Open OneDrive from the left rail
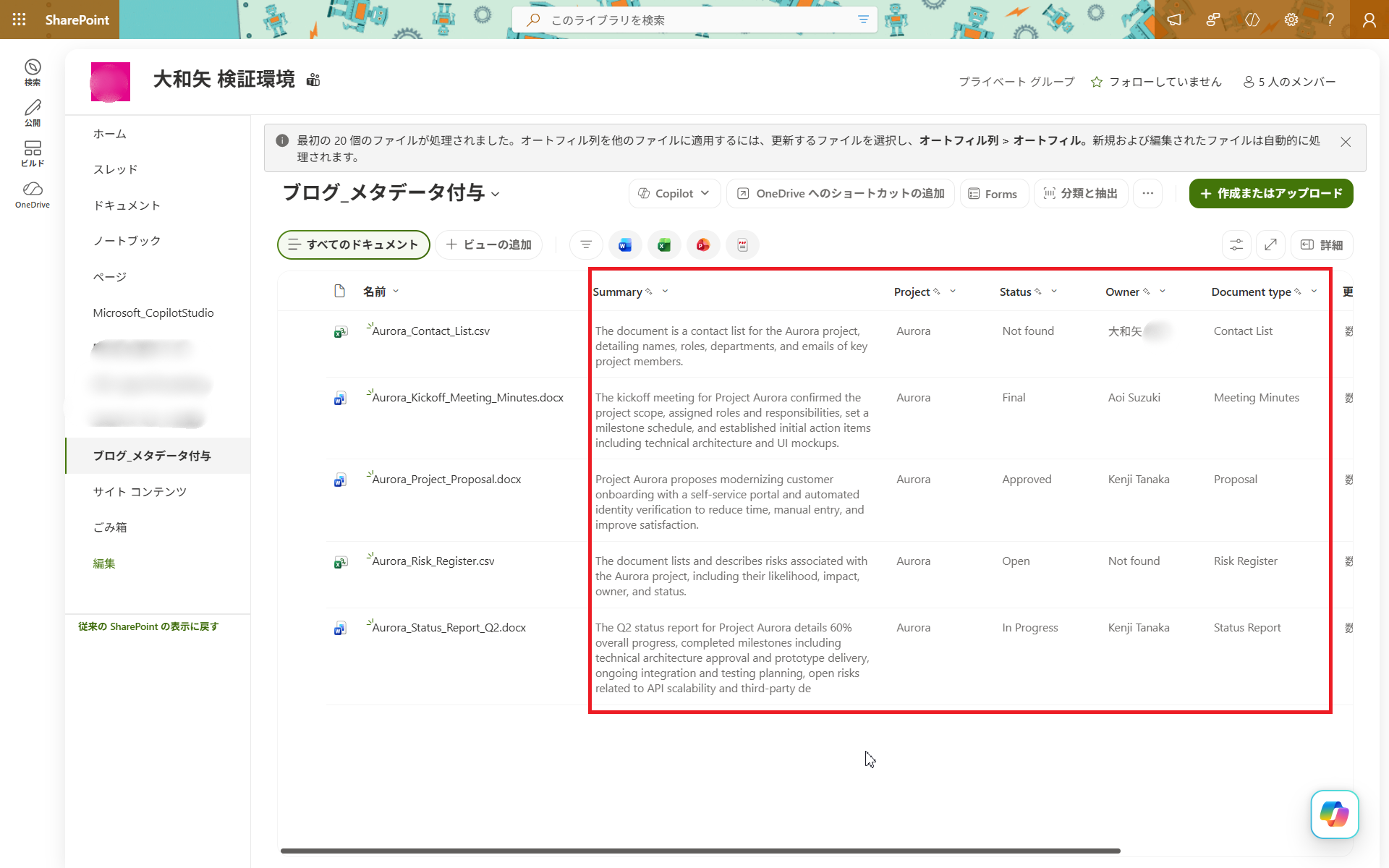The width and height of the screenshot is (1389, 868). point(33,195)
